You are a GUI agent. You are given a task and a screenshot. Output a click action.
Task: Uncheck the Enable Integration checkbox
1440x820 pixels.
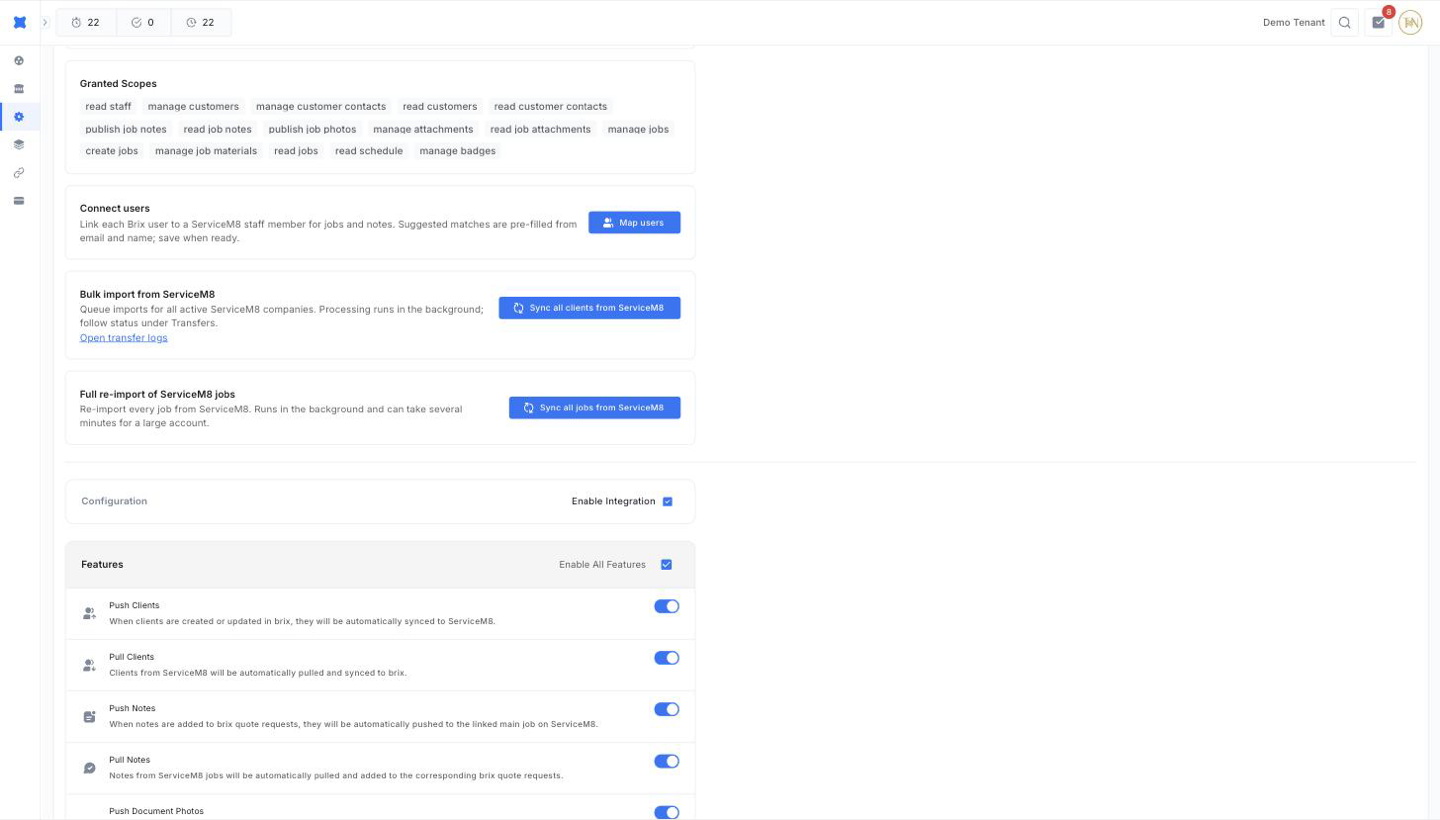pos(667,502)
